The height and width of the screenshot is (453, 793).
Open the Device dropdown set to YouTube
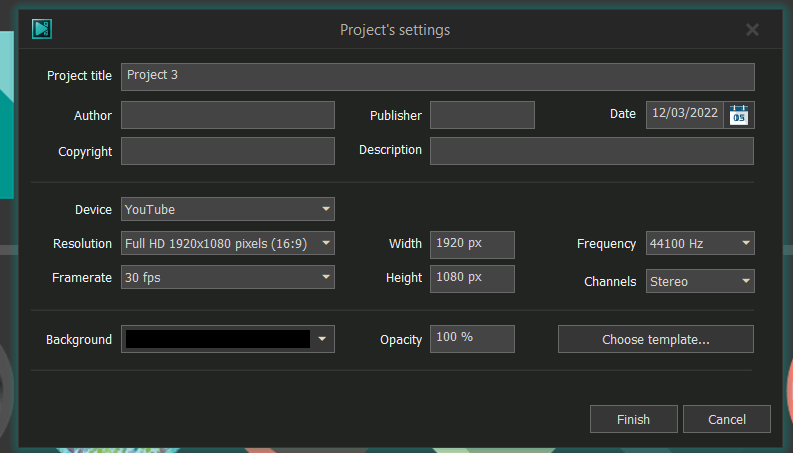[228, 209]
